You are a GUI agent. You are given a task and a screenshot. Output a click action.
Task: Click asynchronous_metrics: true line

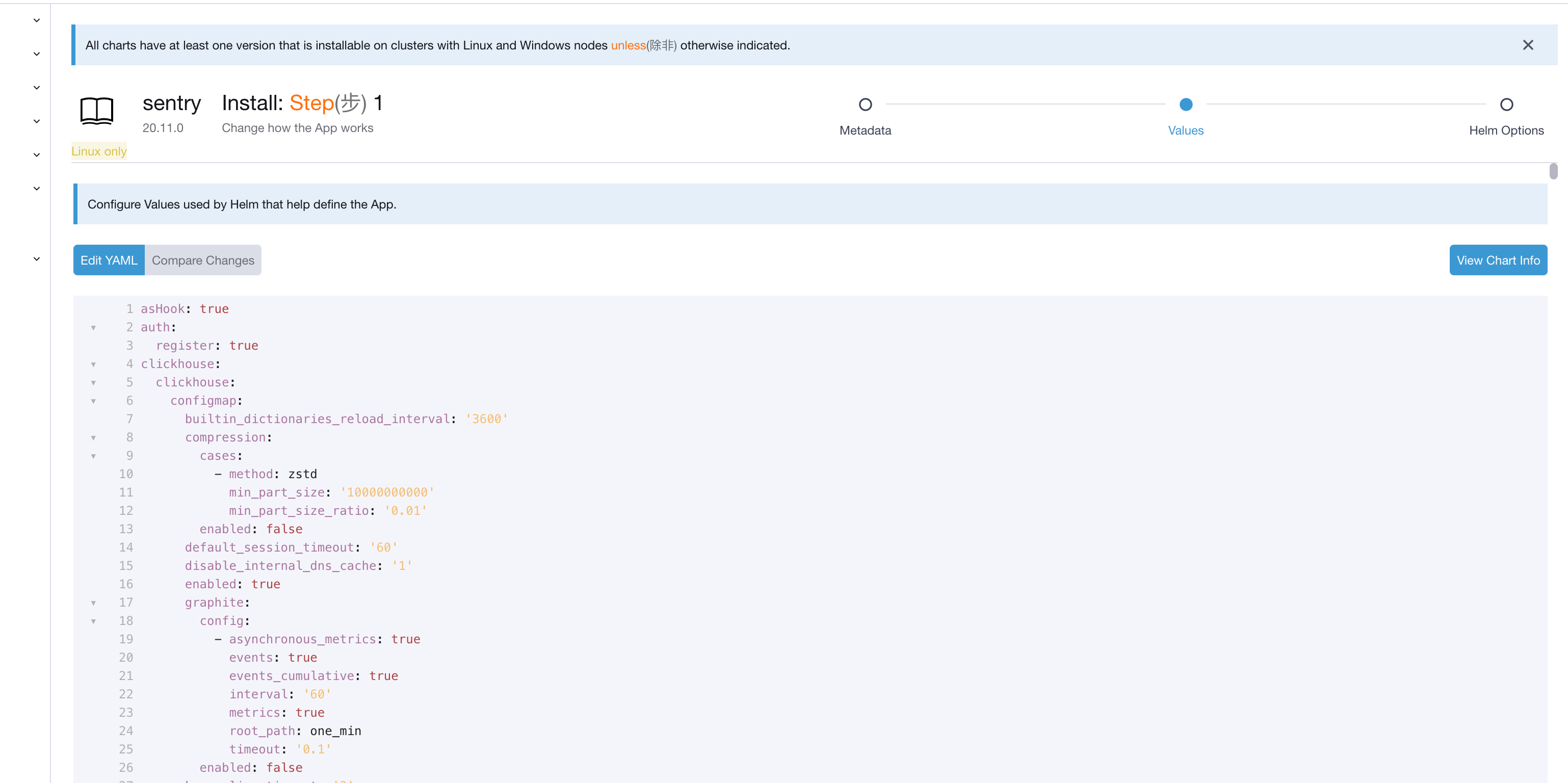pos(318,639)
